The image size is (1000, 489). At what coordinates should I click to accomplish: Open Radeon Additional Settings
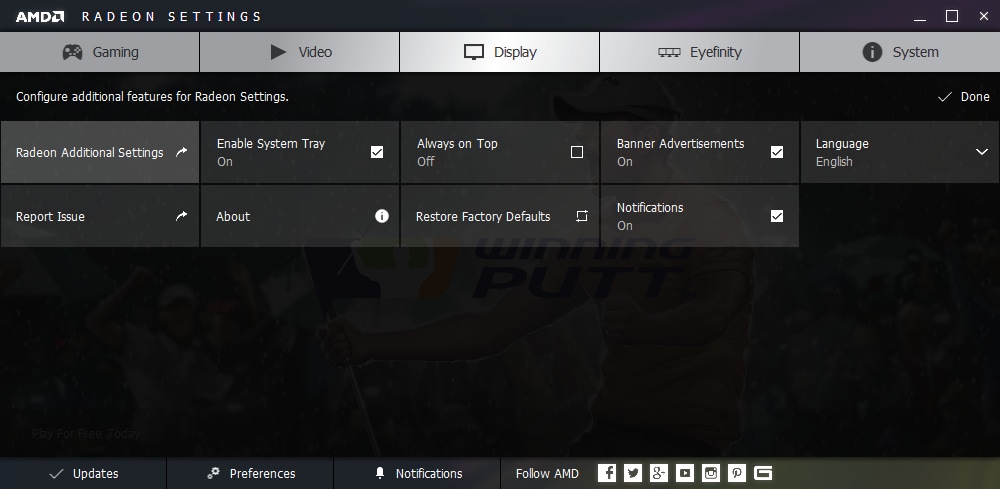100,152
